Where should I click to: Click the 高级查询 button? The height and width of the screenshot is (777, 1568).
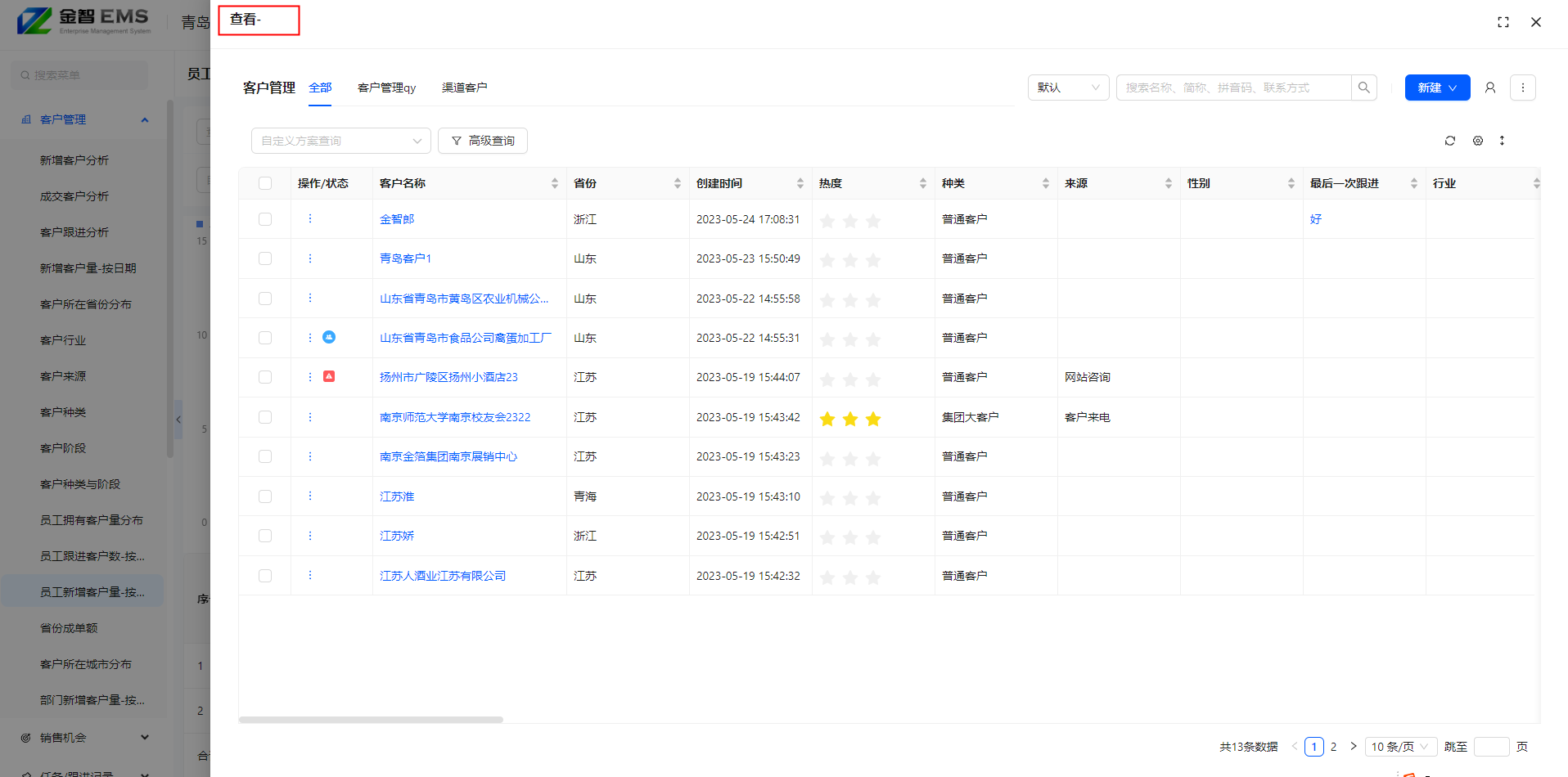pos(483,141)
